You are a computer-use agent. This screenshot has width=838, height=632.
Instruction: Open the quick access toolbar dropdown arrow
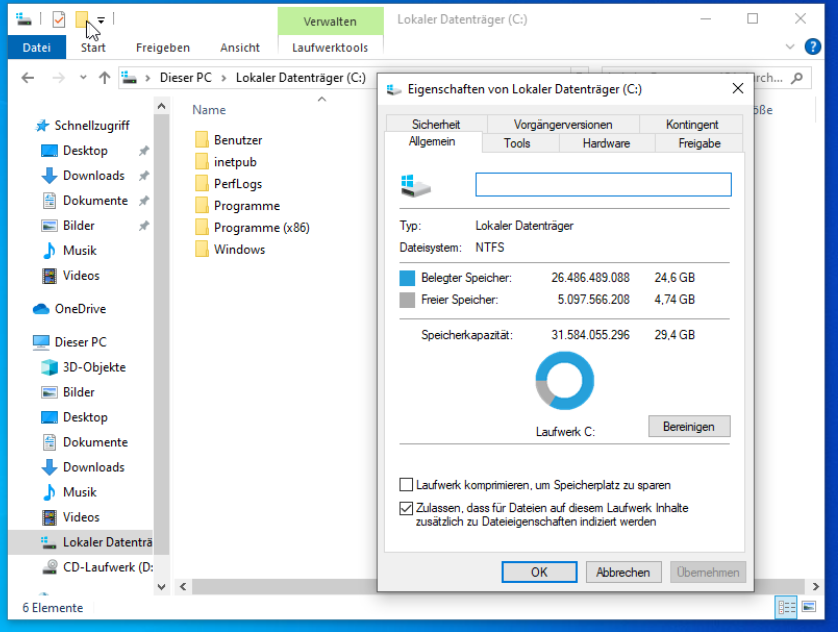coord(101,19)
